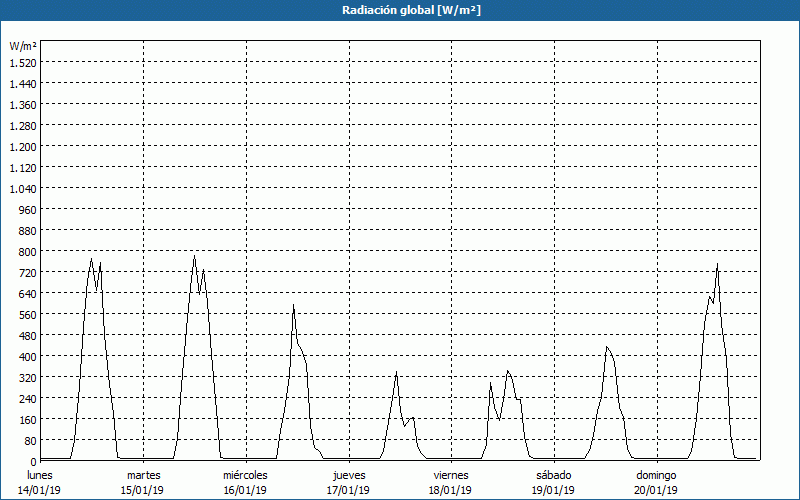Click the '240' y-axis value

[28, 398]
